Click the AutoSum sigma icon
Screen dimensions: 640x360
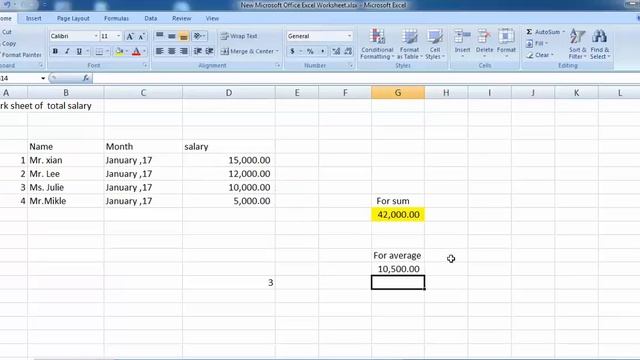click(529, 32)
